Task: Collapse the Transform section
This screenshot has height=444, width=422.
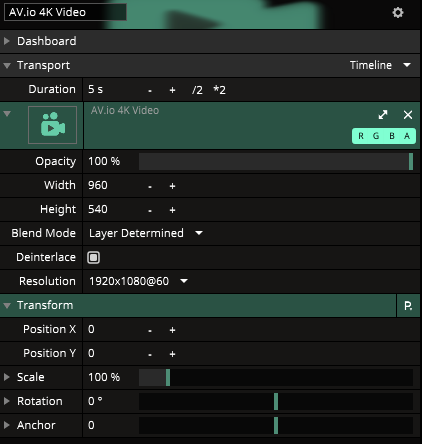Action: click(7, 305)
